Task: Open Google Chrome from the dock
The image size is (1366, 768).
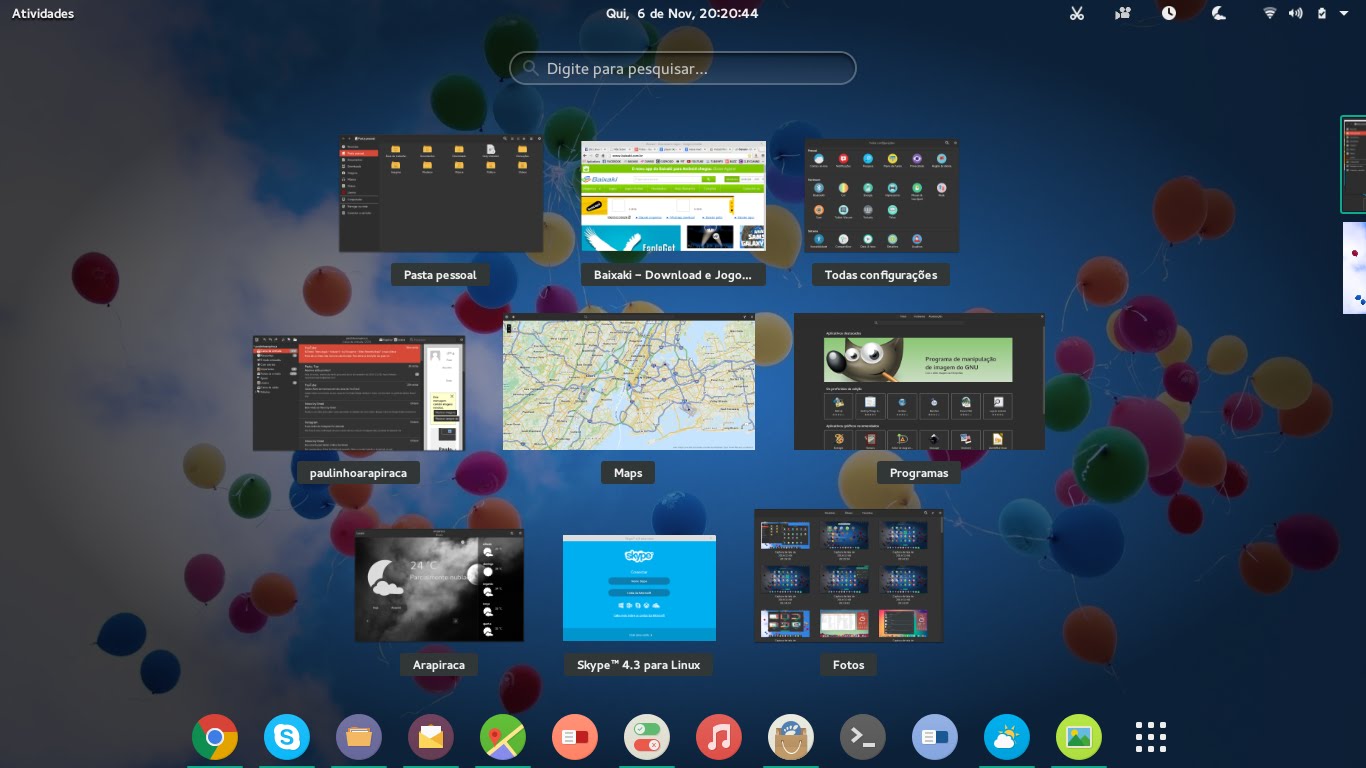Action: pyautogui.click(x=215, y=737)
